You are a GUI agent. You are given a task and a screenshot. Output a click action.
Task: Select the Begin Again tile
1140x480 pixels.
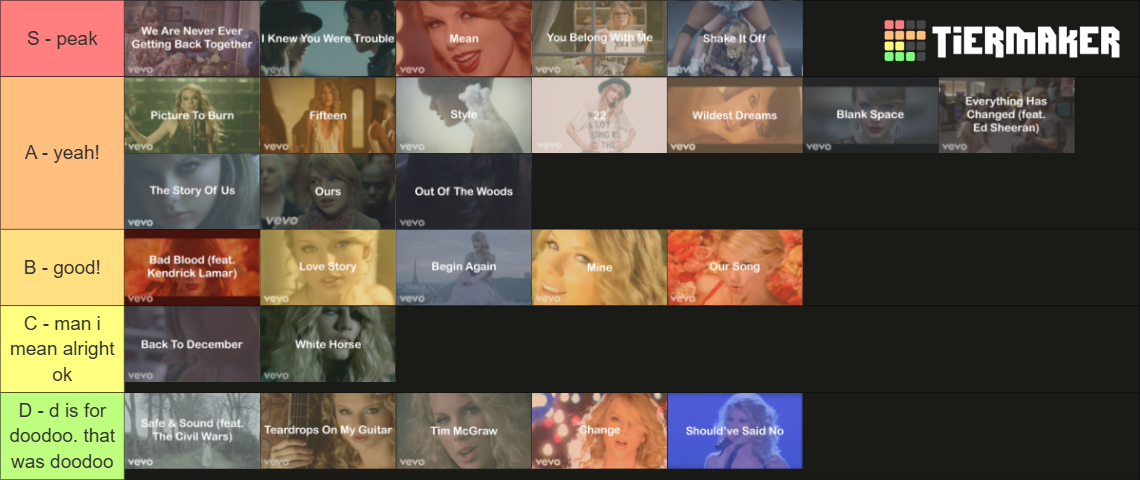click(x=464, y=268)
